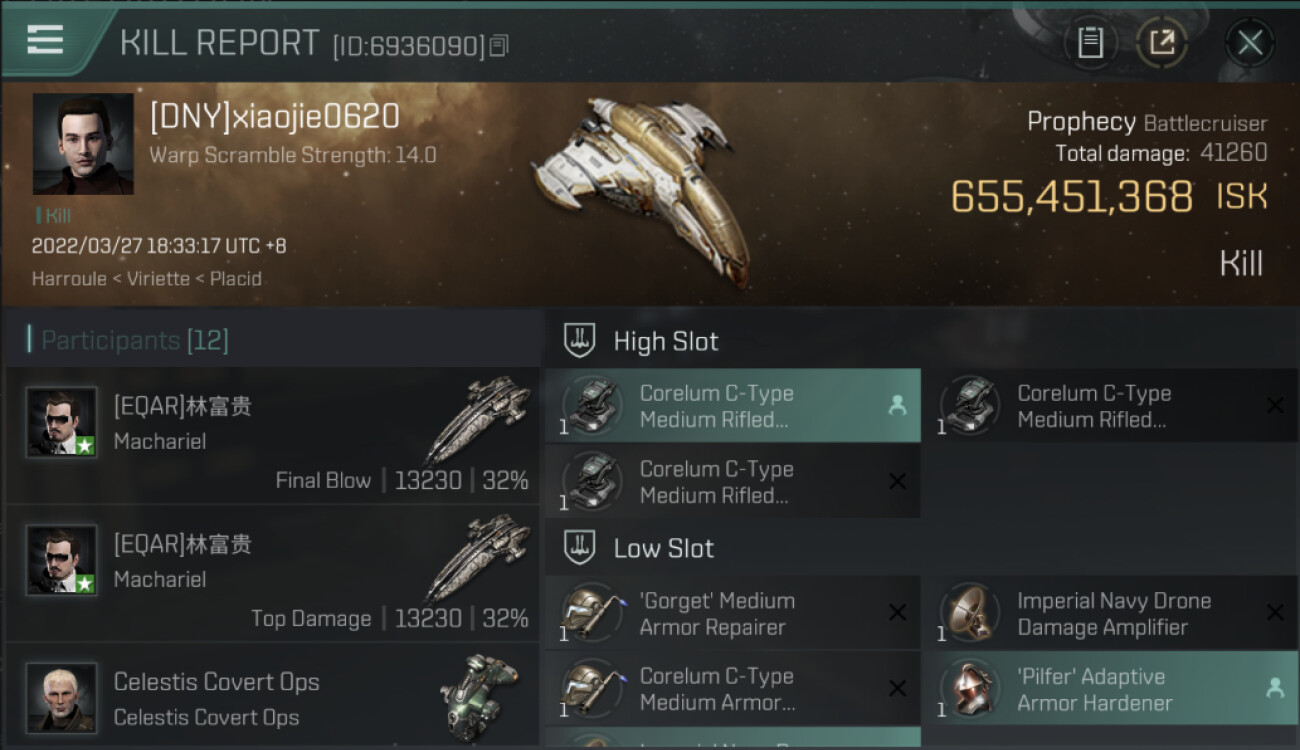Open the Final Blow Machariel participant entry
This screenshot has height=750, width=1300.
click(x=272, y=436)
